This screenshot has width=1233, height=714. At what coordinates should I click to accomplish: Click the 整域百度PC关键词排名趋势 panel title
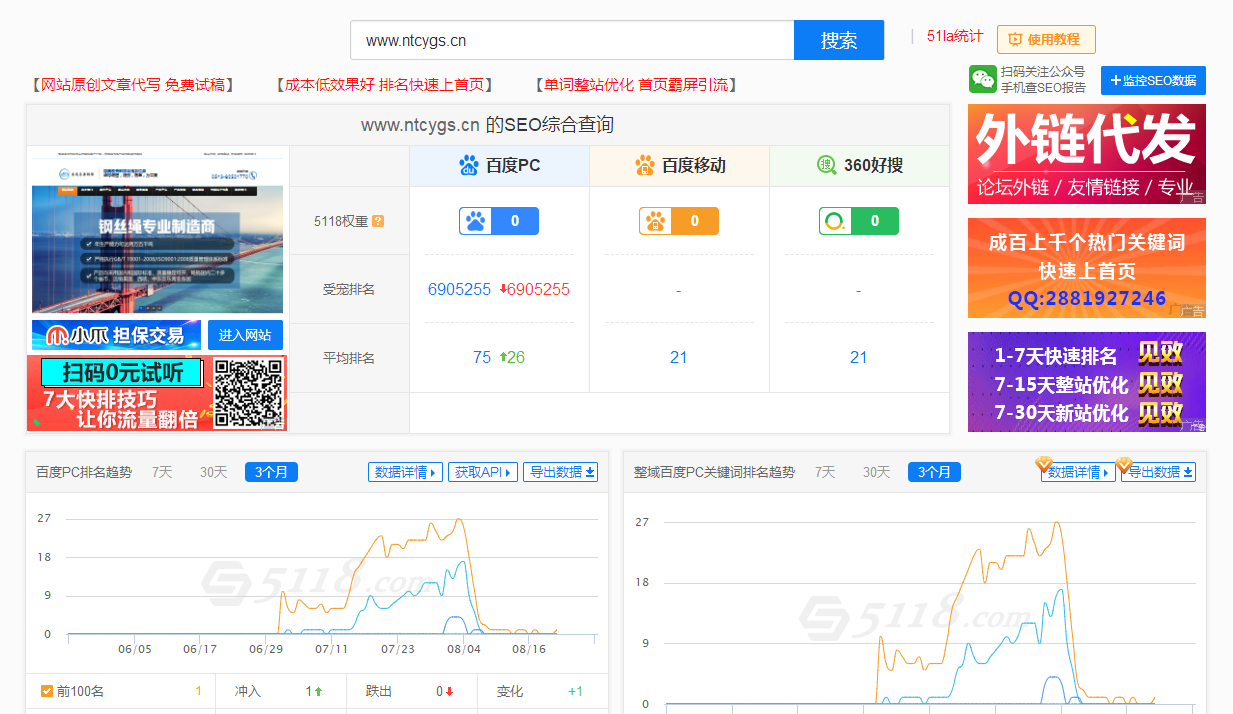pyautogui.click(x=714, y=472)
